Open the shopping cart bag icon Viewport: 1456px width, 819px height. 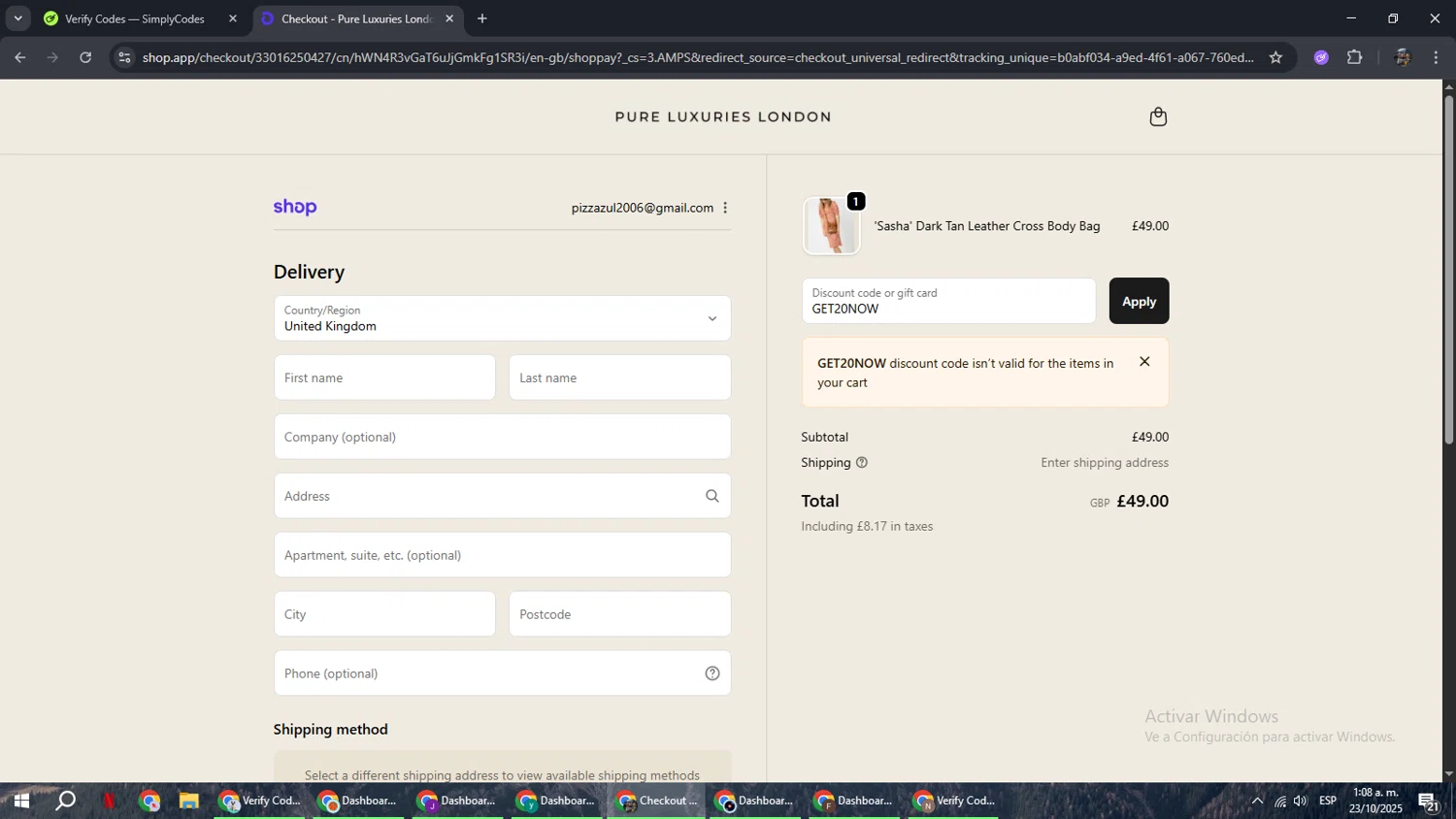click(x=1158, y=117)
